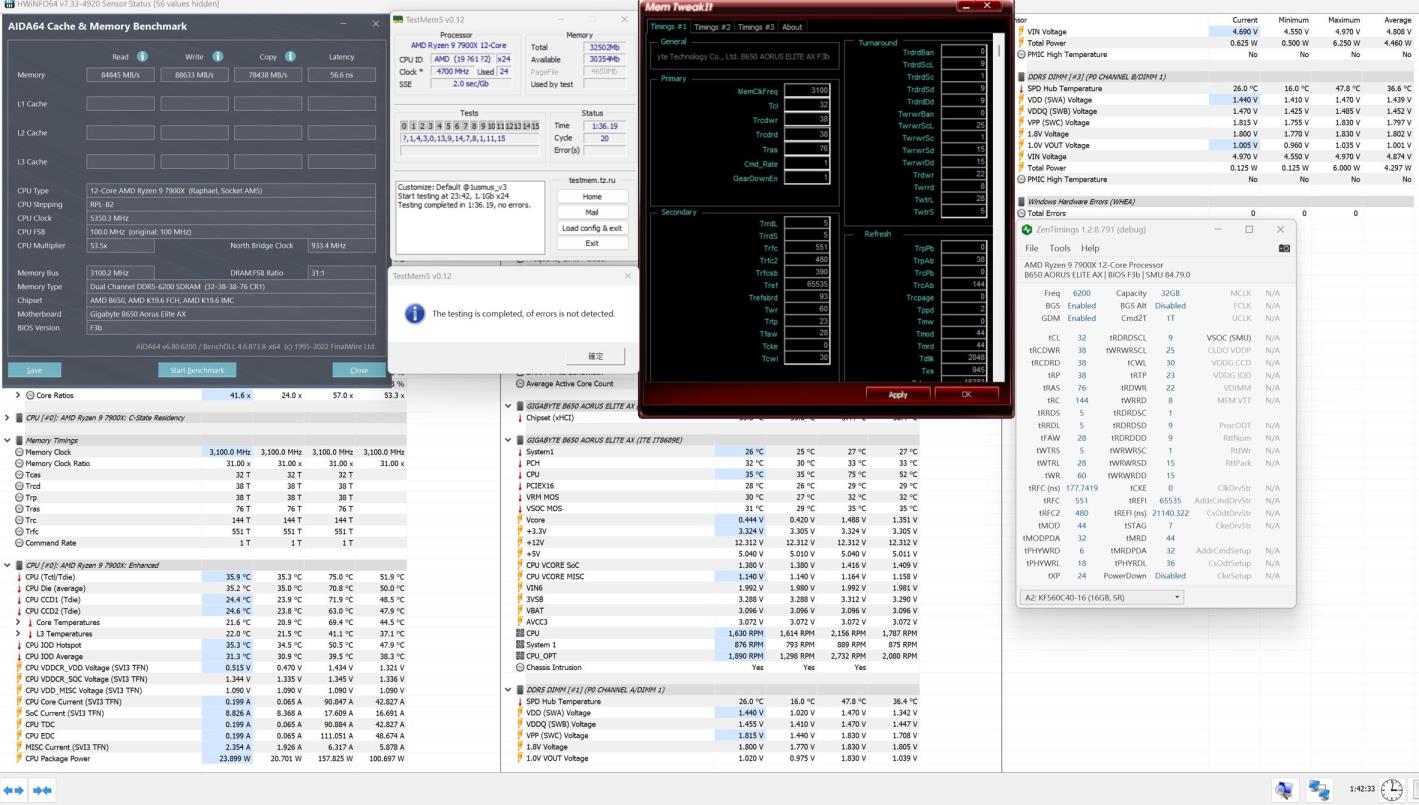Screen dimensions: 1419x805
Task: Click the Copy info icon in AIDA64
Action: [x=290, y=57]
